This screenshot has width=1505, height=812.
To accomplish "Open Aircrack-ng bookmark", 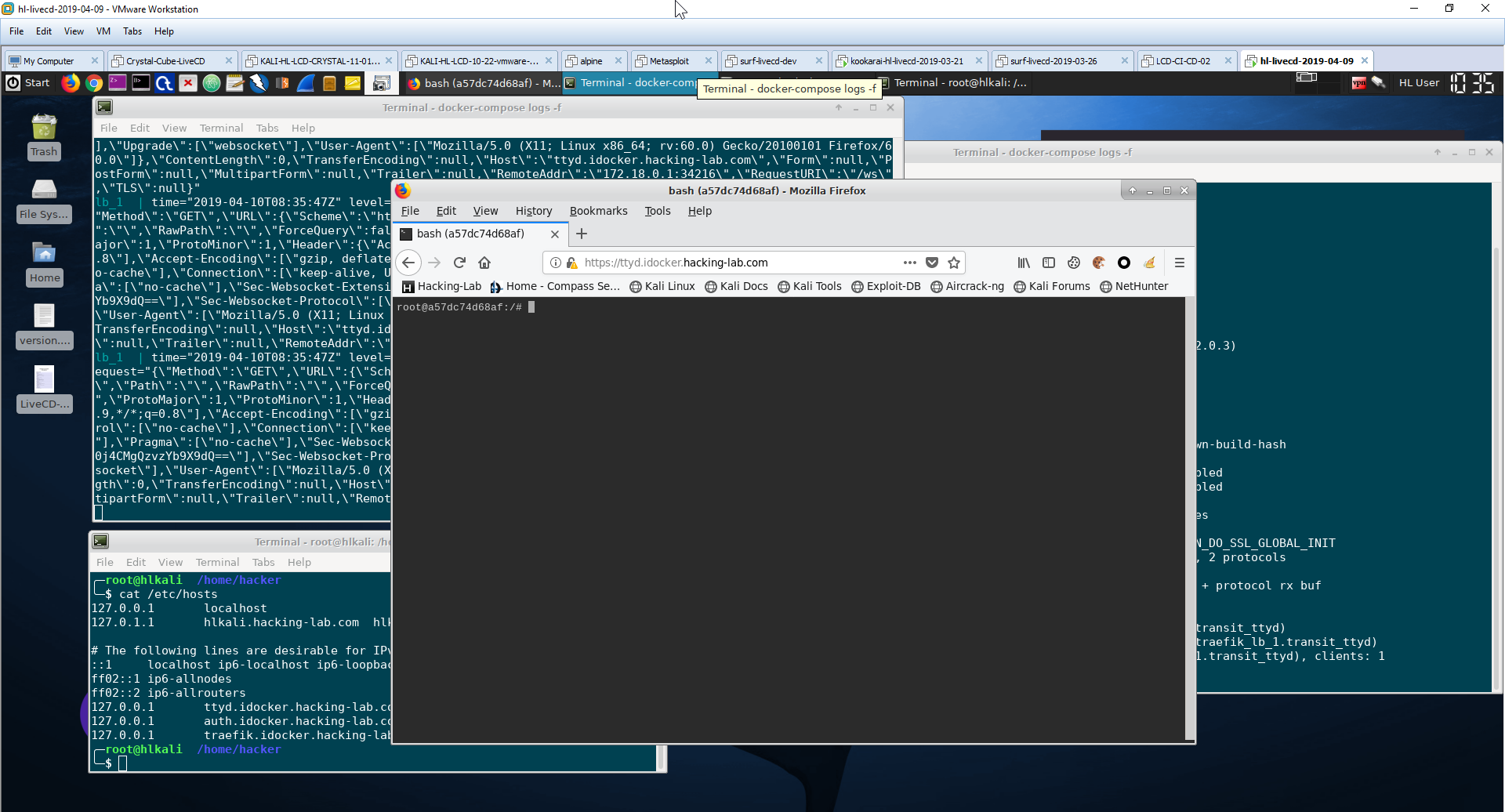I will pyautogui.click(x=966, y=286).
